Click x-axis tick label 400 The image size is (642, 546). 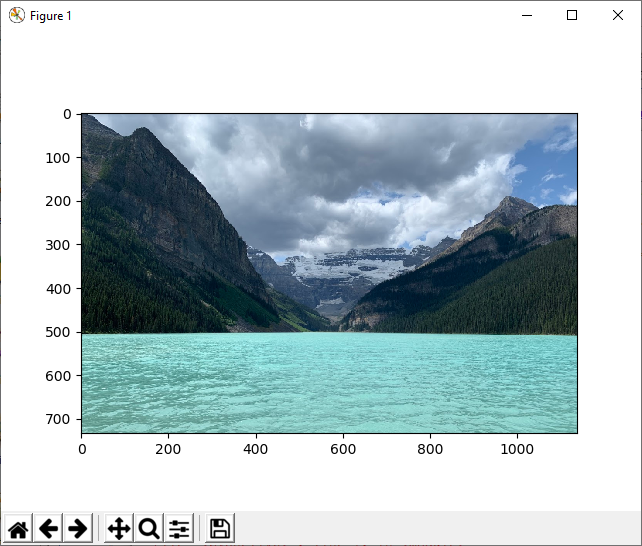255,449
